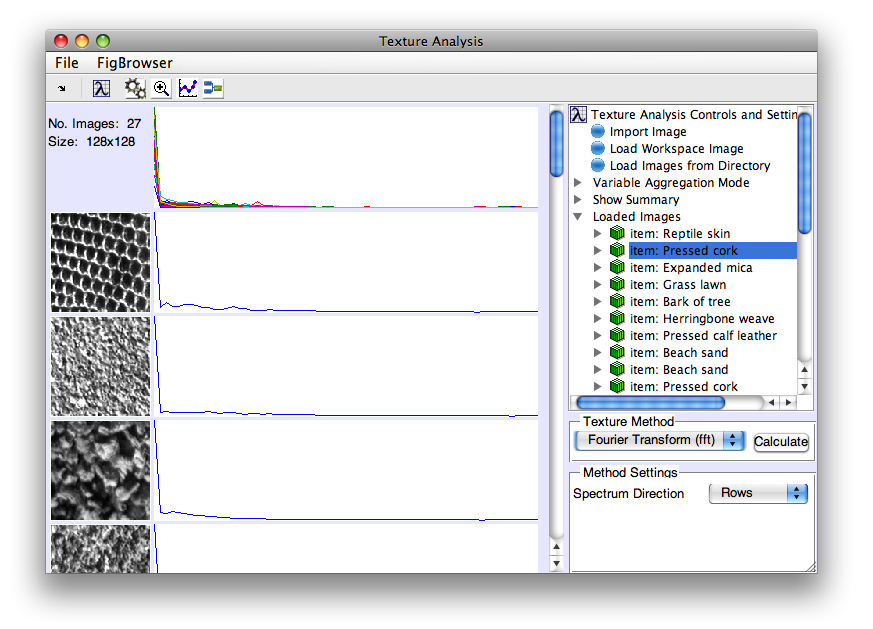Screen dimensions: 873x629
Task: Open the File menu
Action: pyautogui.click(x=67, y=63)
